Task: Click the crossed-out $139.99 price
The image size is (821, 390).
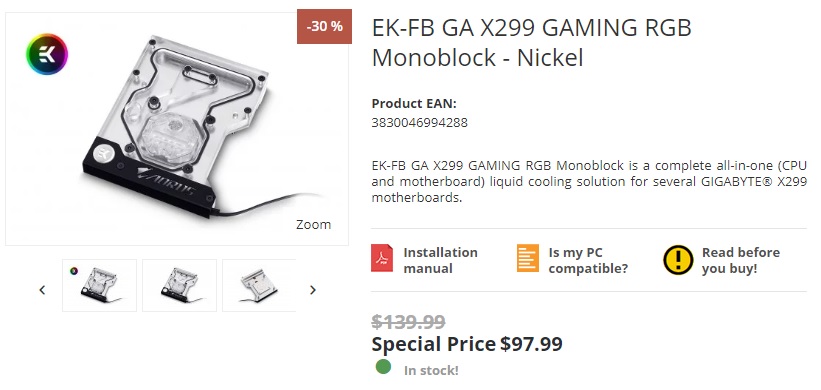Action: [408, 321]
